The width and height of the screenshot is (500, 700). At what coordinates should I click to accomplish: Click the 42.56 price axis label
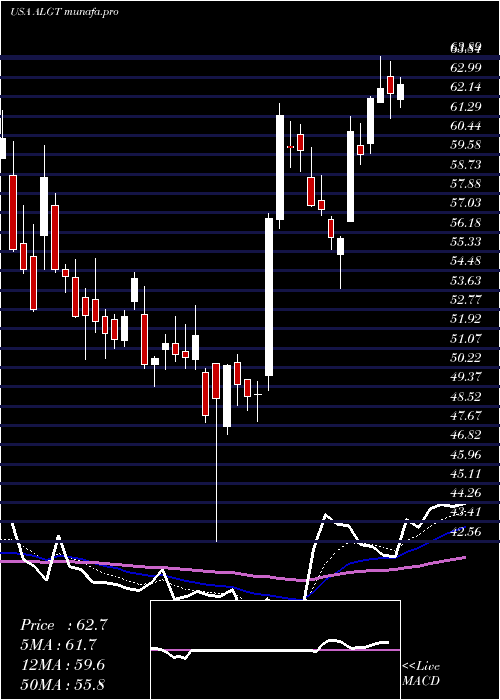point(466,532)
